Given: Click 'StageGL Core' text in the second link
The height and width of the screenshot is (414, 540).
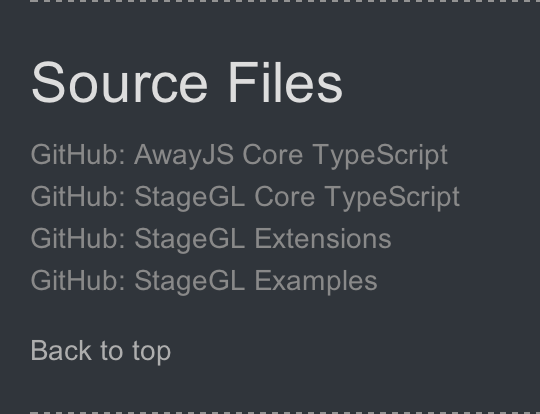Looking at the screenshot, I should 225,197.
